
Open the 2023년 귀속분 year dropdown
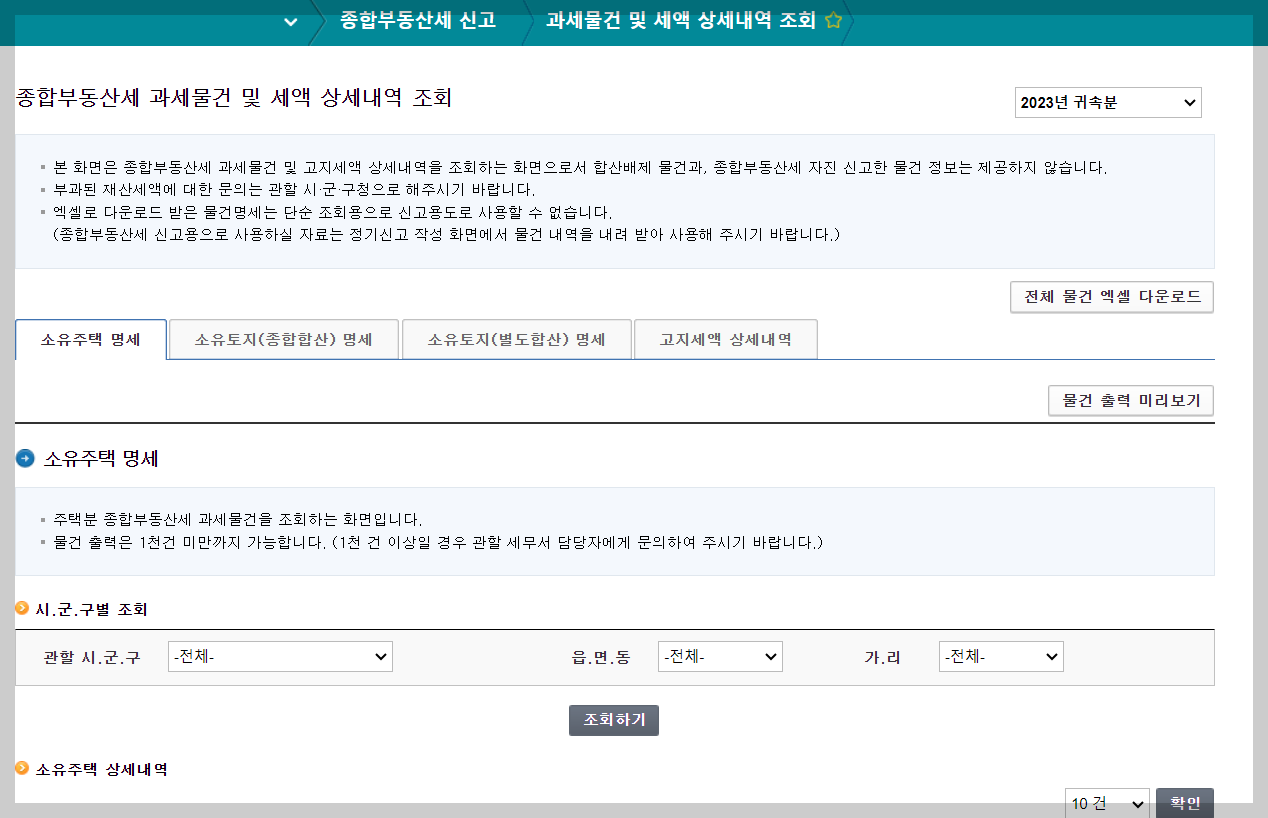coord(1110,102)
